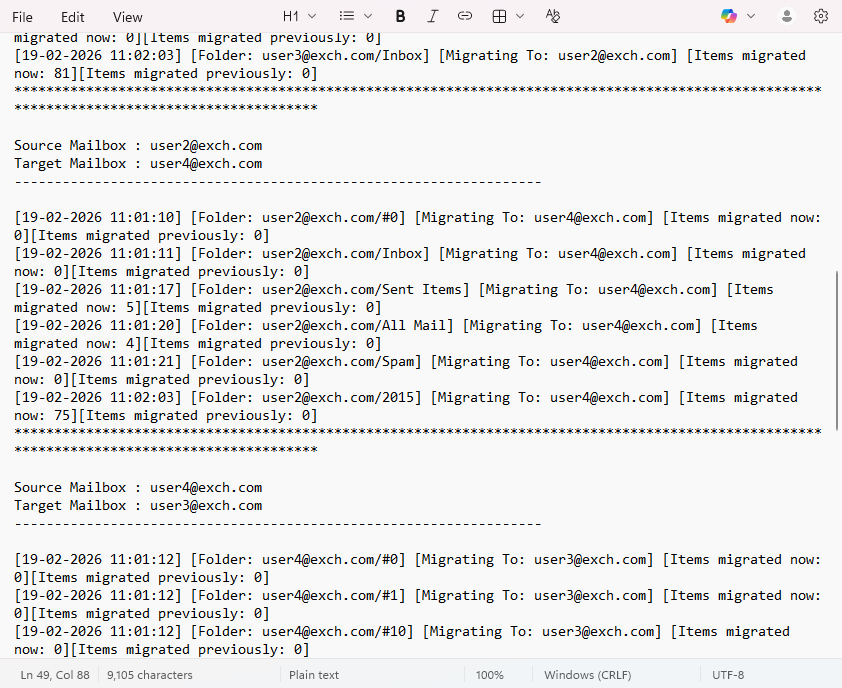Viewport: 842px width, 688px height.
Task: Open the View menu
Action: [x=127, y=17]
